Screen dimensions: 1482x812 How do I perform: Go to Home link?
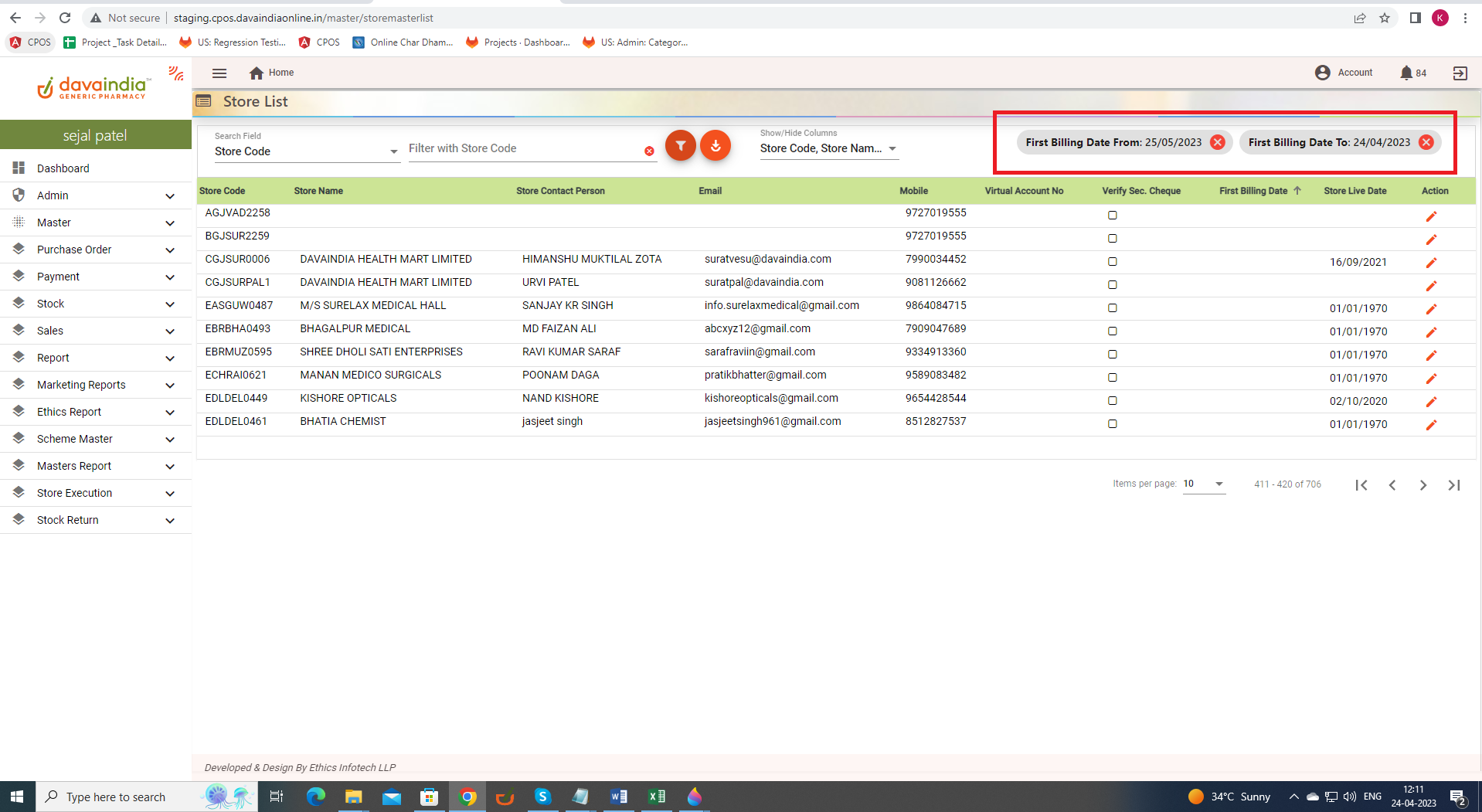[x=272, y=73]
